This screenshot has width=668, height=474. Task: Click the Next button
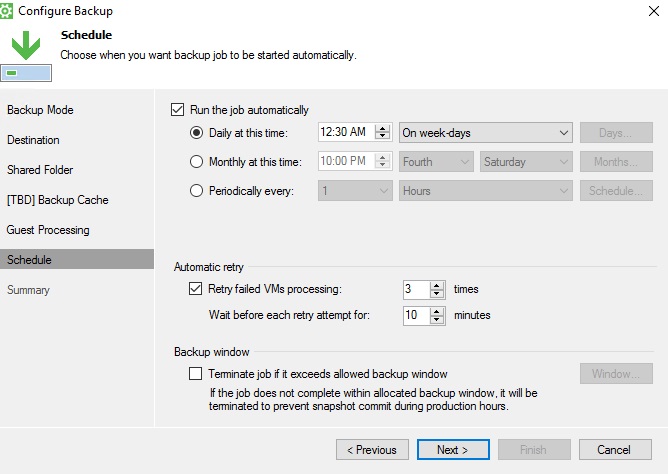(453, 450)
